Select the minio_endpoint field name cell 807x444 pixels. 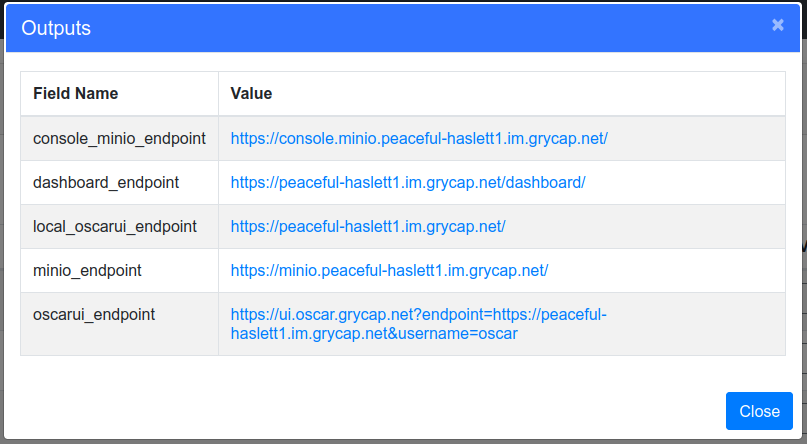(x=87, y=271)
